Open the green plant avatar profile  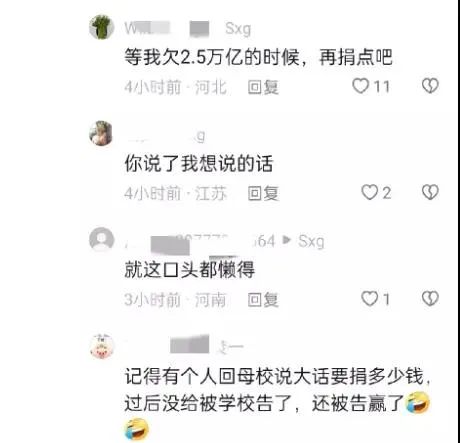pyautogui.click(x=102, y=27)
